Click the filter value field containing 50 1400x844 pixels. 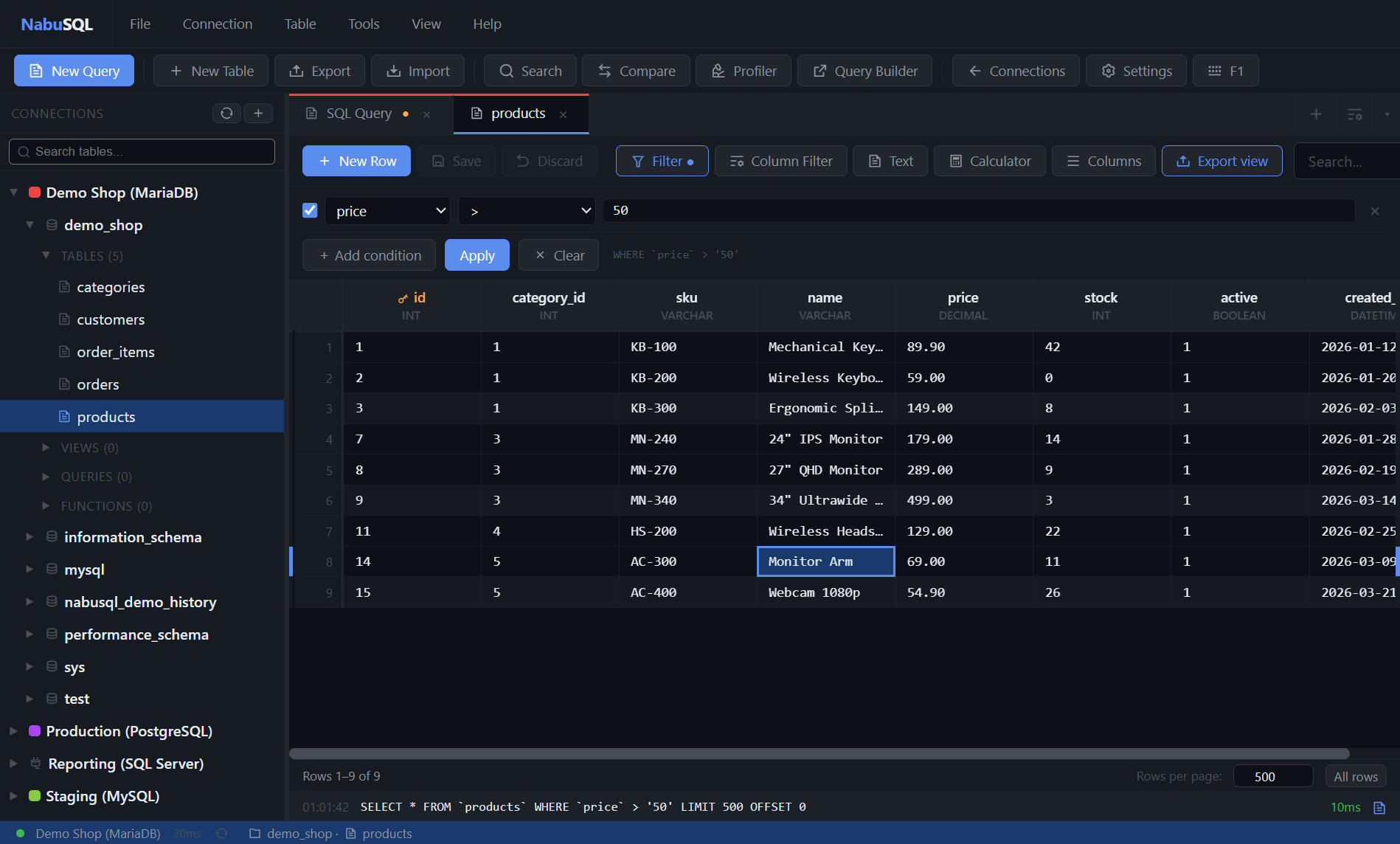tap(979, 211)
